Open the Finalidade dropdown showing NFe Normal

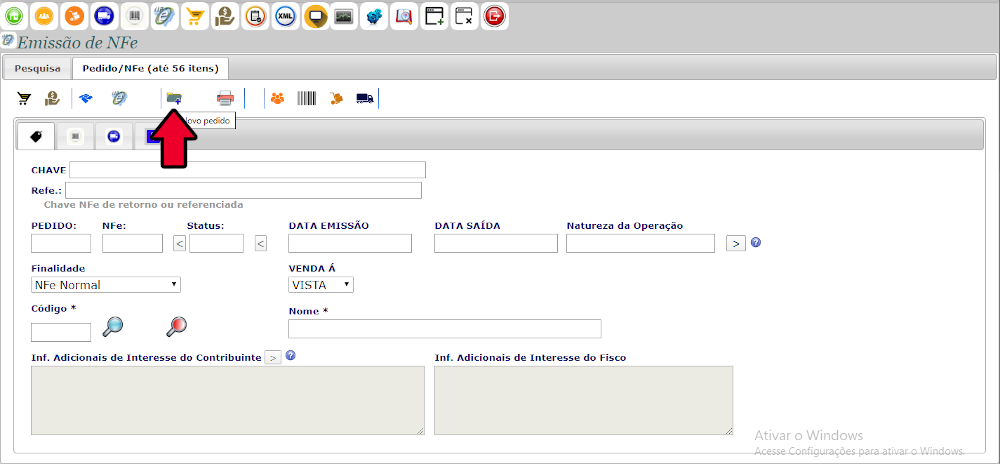[105, 285]
